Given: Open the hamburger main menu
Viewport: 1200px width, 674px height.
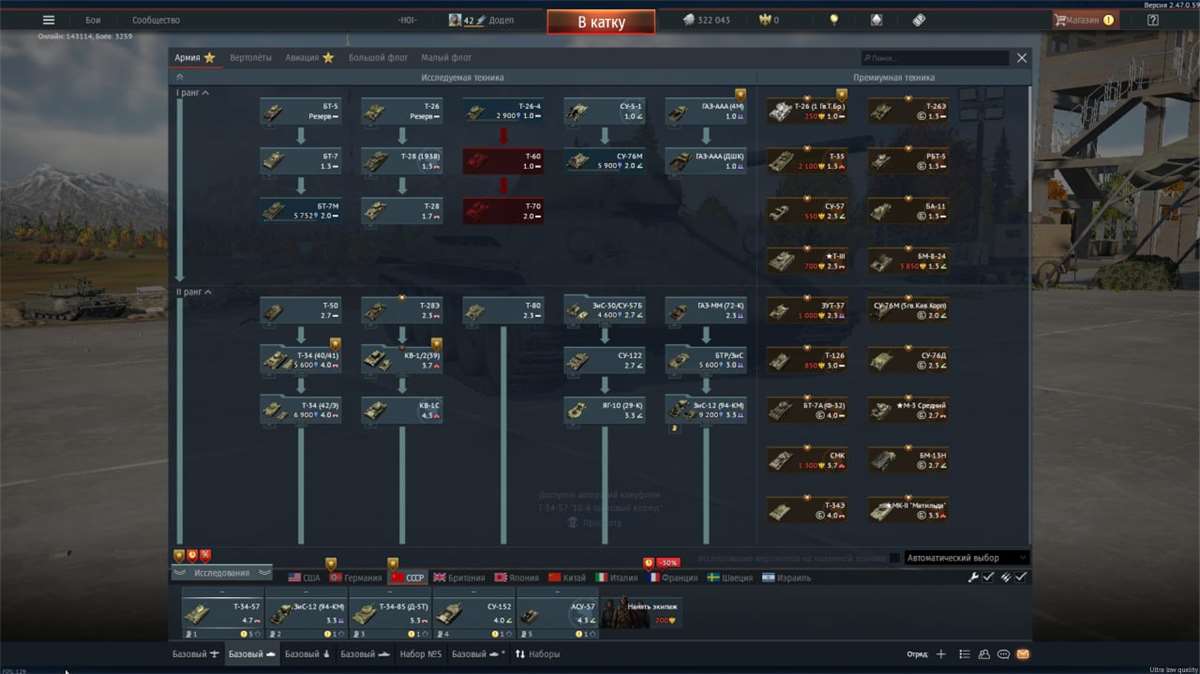Looking at the screenshot, I should pyautogui.click(x=48, y=20).
